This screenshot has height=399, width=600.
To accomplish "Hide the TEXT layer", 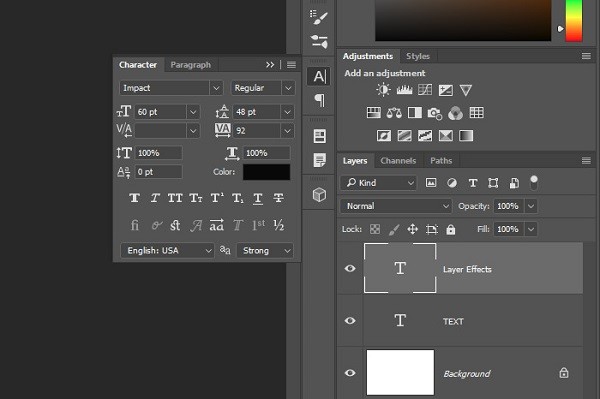I will [x=350, y=321].
